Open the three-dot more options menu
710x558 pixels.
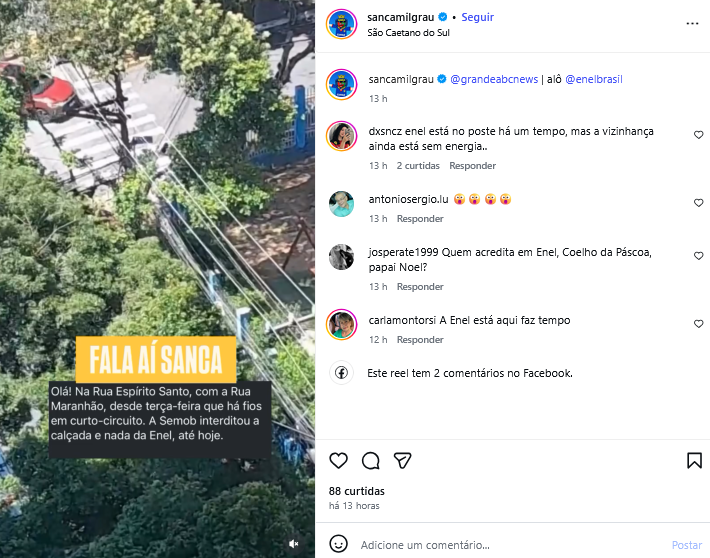(692, 24)
